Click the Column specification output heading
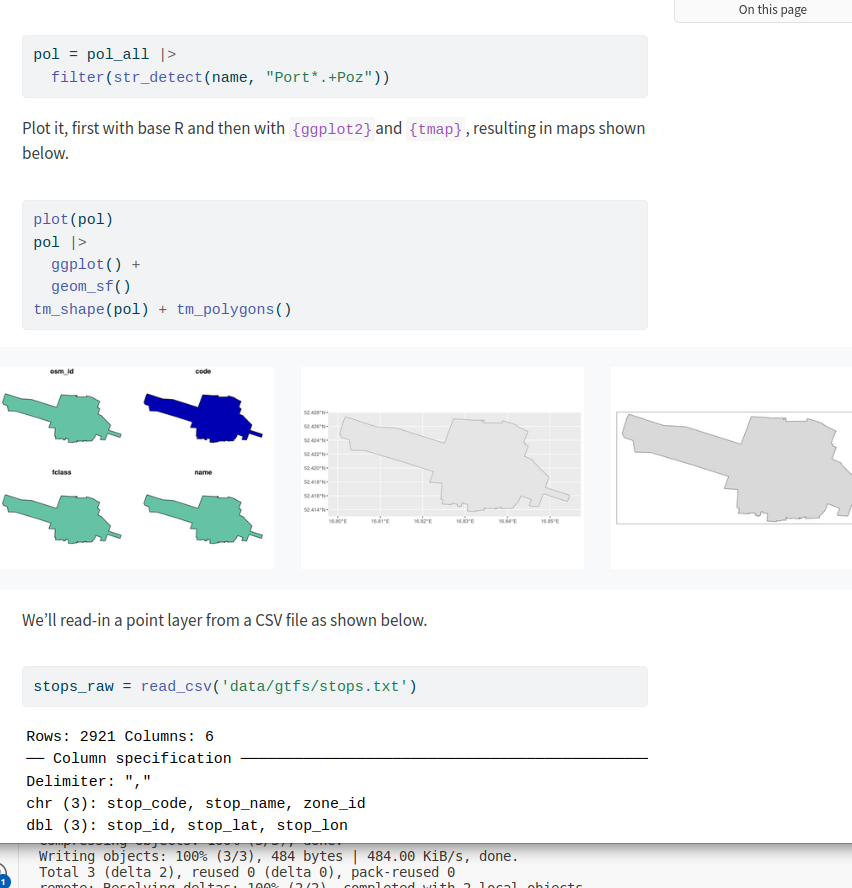 click(x=141, y=758)
